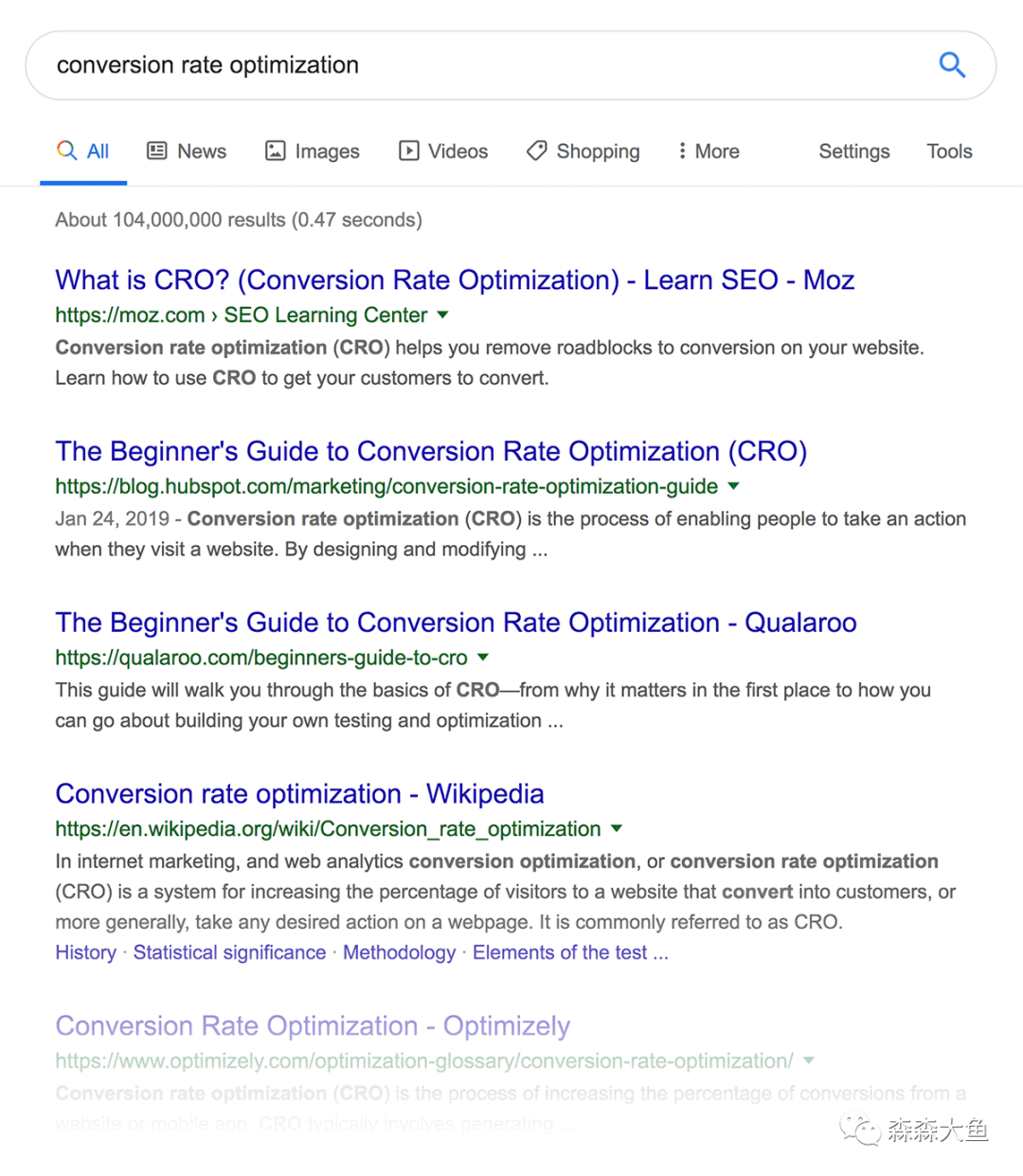Click the About 104,000,000 results text
This screenshot has height=1176, width=1023.
pyautogui.click(x=239, y=220)
